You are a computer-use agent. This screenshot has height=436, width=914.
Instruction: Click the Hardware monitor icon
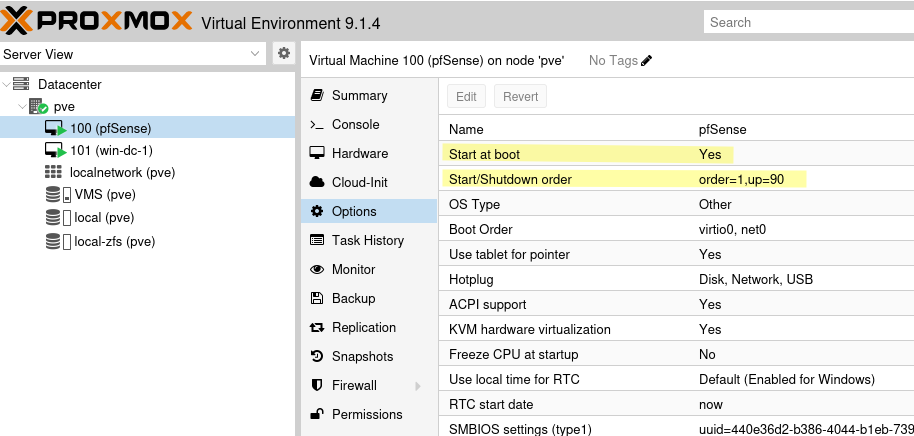tap(317, 153)
